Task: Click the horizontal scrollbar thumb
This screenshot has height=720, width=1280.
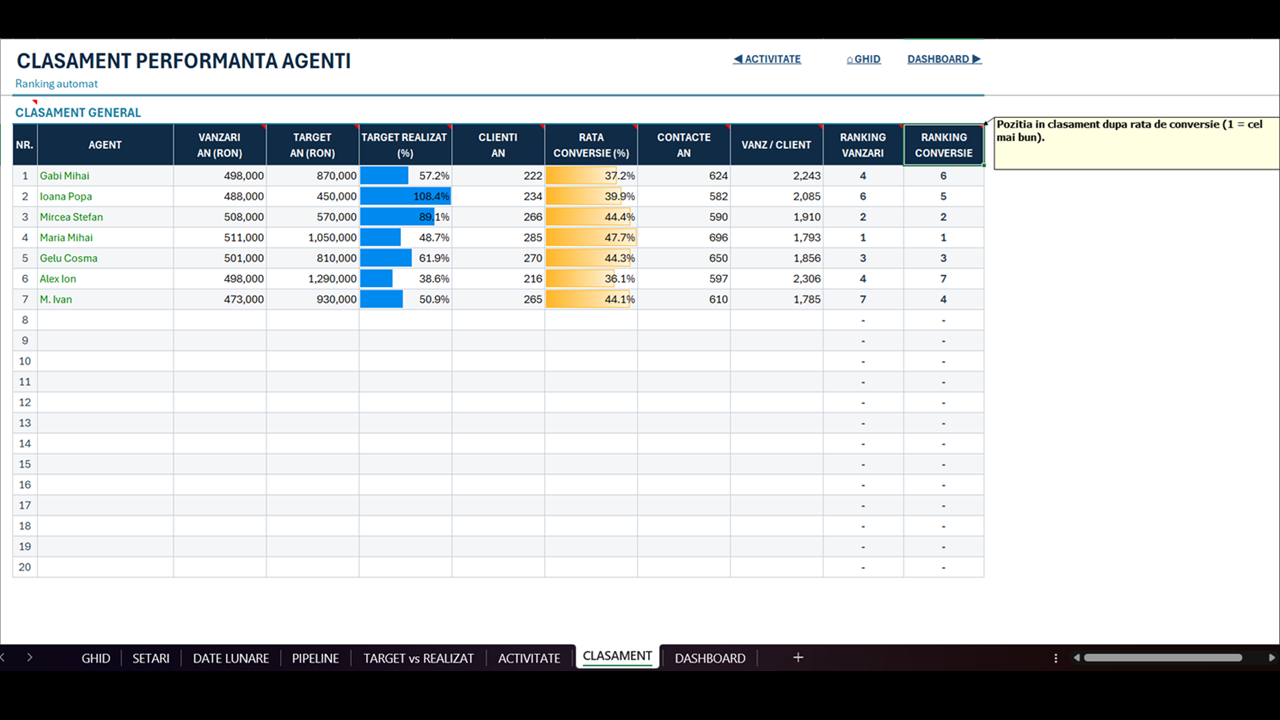Action: 1163,658
